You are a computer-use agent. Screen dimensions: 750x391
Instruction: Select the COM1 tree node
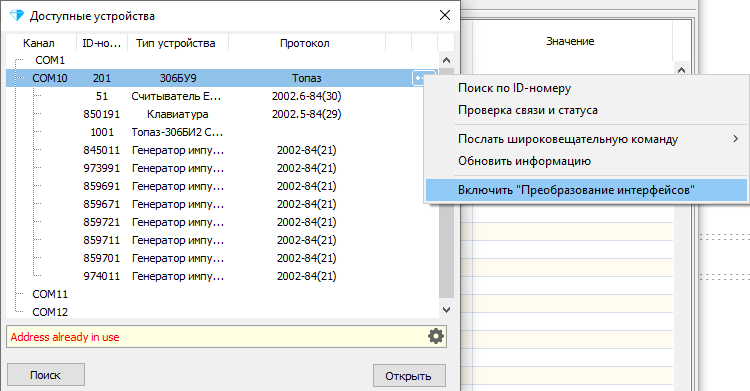pyautogui.click(x=50, y=60)
